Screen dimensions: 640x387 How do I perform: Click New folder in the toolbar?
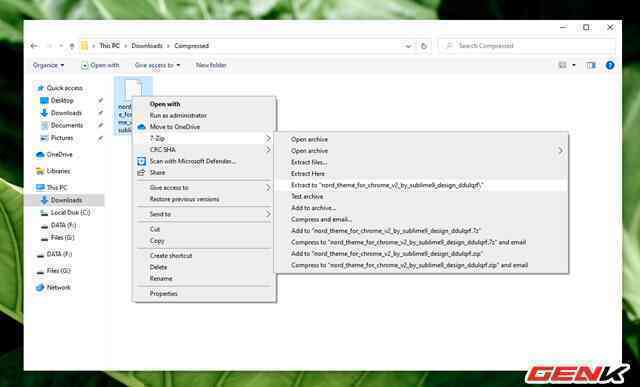pyautogui.click(x=211, y=65)
